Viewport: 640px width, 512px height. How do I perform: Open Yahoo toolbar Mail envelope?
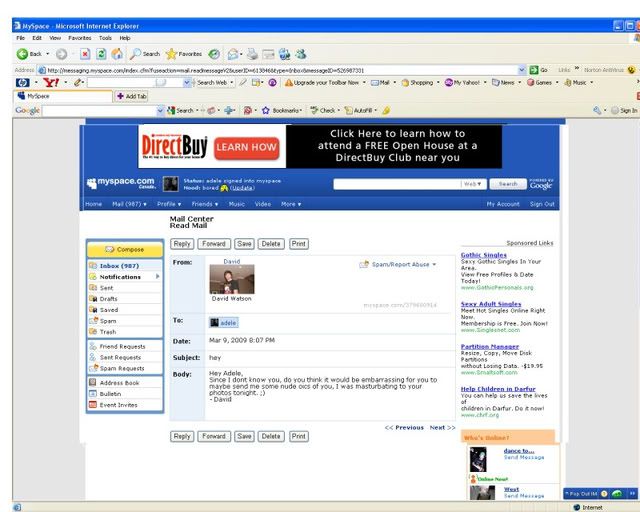(x=379, y=82)
